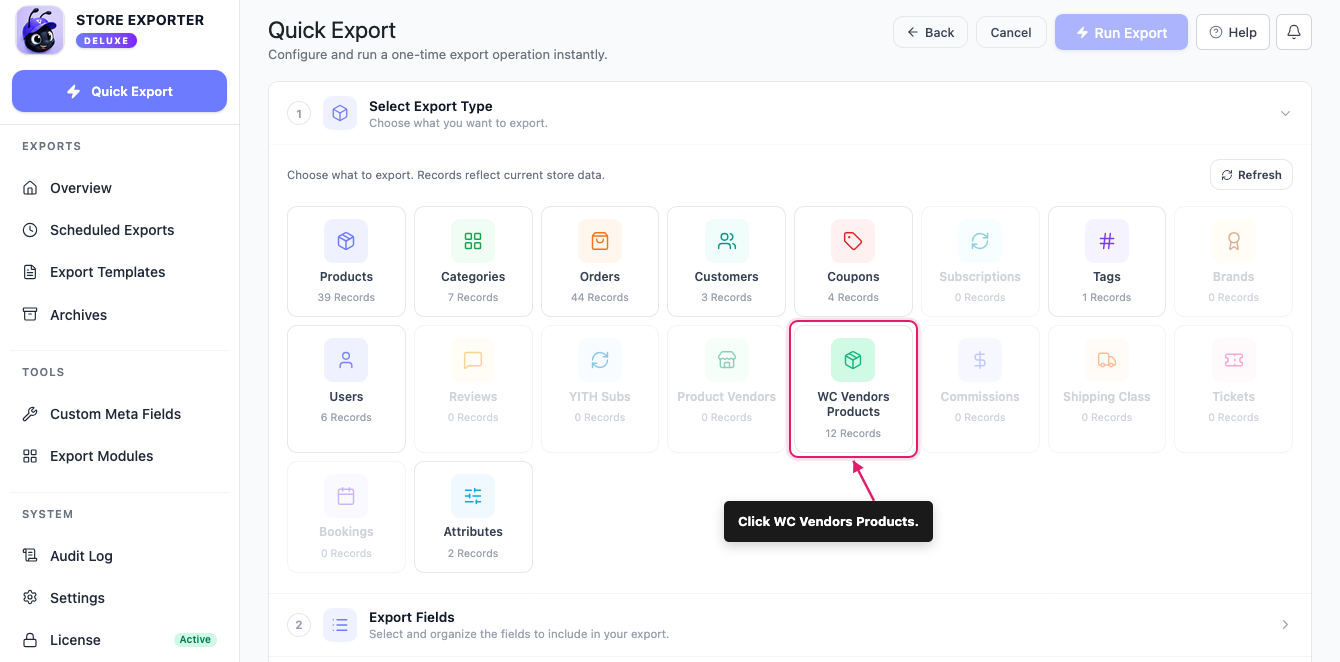This screenshot has width=1340, height=662.
Task: Click the "12 Records" text under WC Vendors Products
Action: (853, 433)
